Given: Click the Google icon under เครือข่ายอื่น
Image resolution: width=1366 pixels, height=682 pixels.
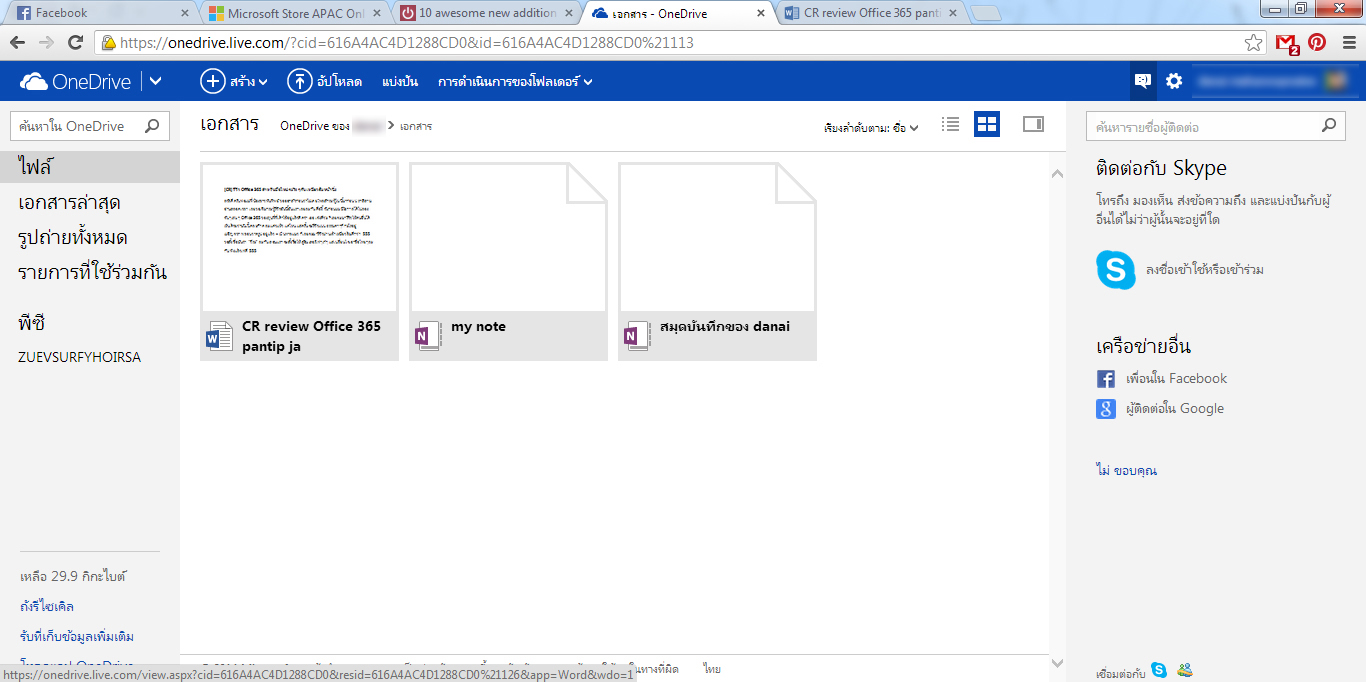Looking at the screenshot, I should (x=1106, y=409).
